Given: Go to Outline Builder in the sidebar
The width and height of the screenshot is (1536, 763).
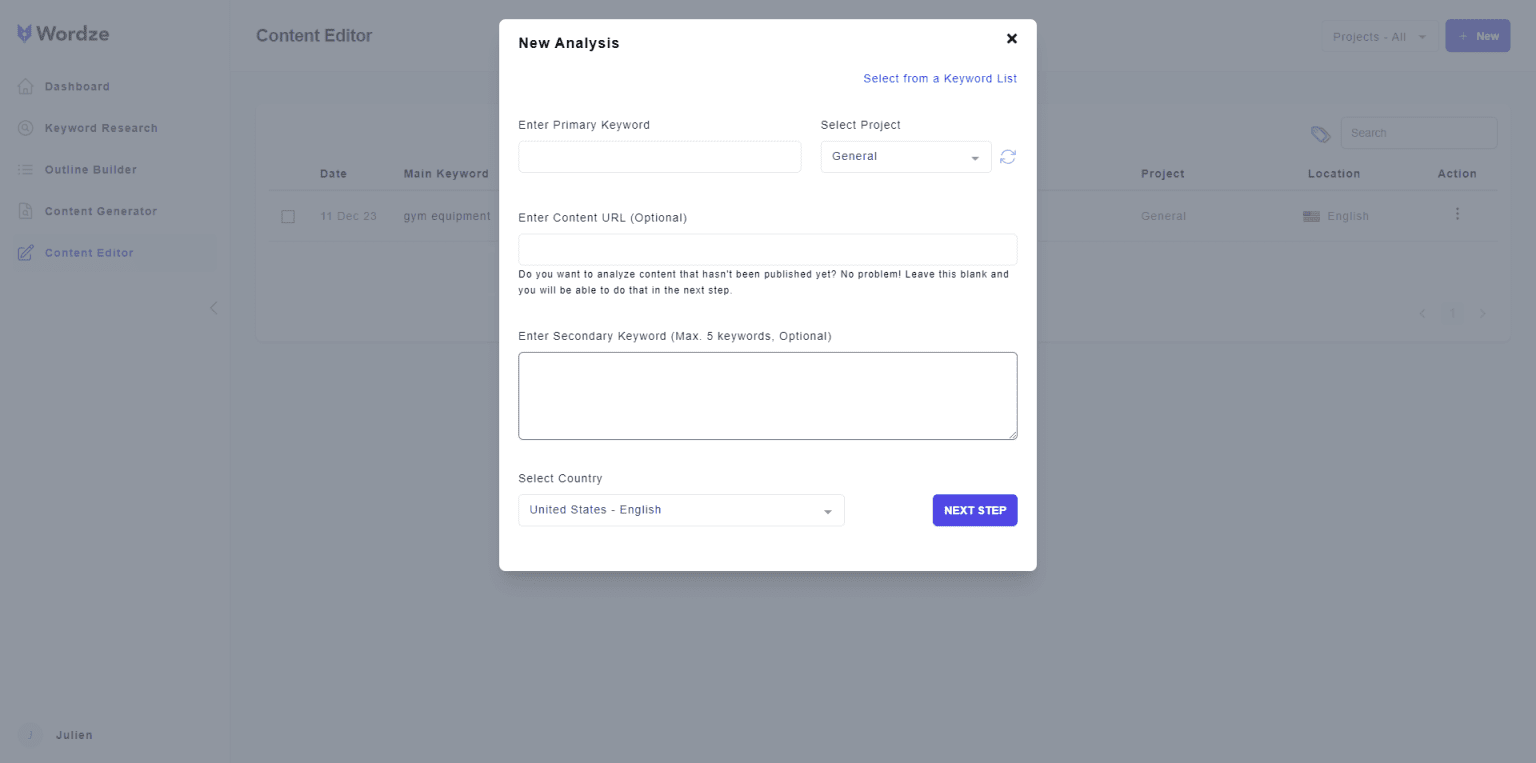Looking at the screenshot, I should (x=91, y=170).
